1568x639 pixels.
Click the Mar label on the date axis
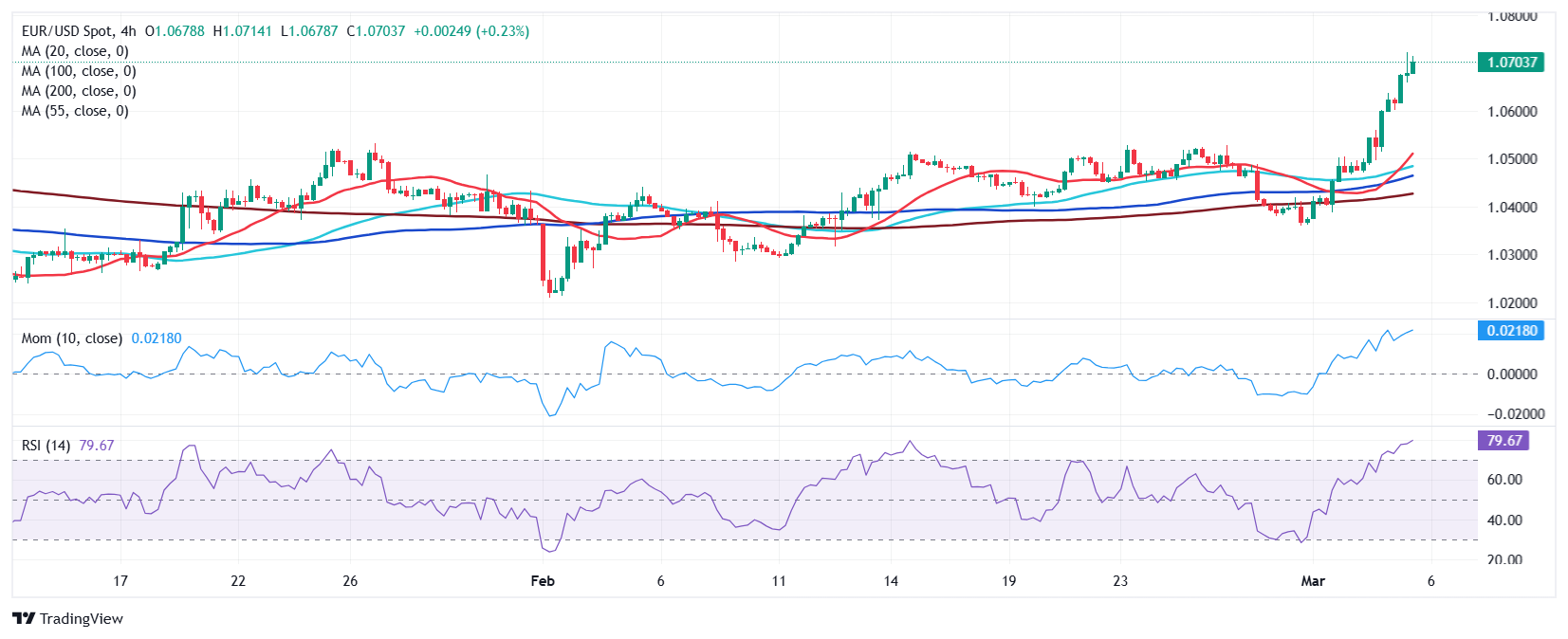[1313, 580]
